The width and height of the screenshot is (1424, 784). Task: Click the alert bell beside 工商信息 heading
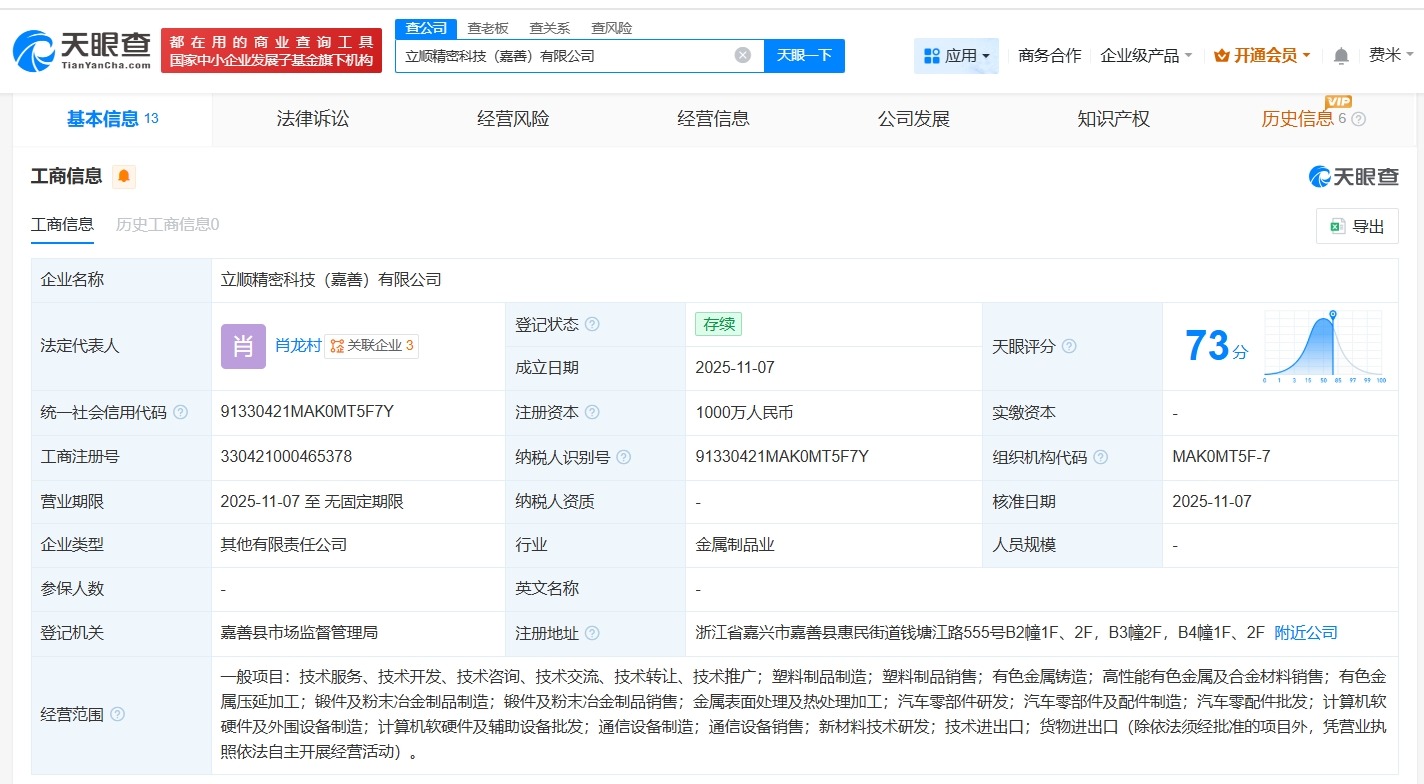click(x=123, y=176)
